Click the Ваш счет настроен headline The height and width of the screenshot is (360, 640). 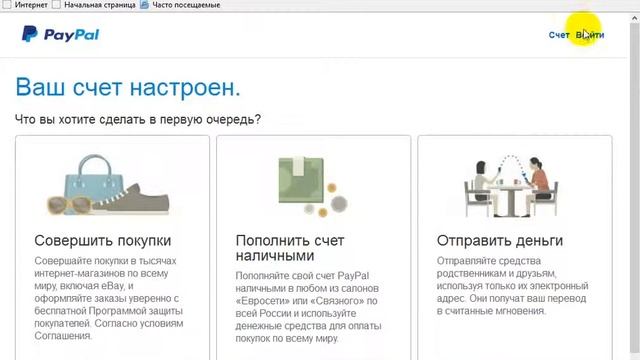tap(128, 87)
